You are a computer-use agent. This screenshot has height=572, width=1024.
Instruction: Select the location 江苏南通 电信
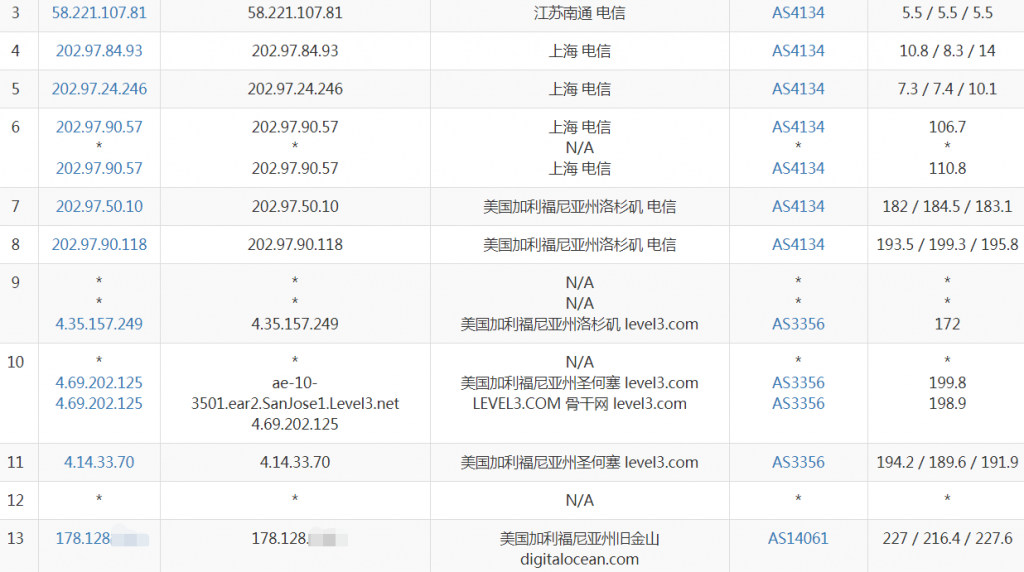coord(579,12)
